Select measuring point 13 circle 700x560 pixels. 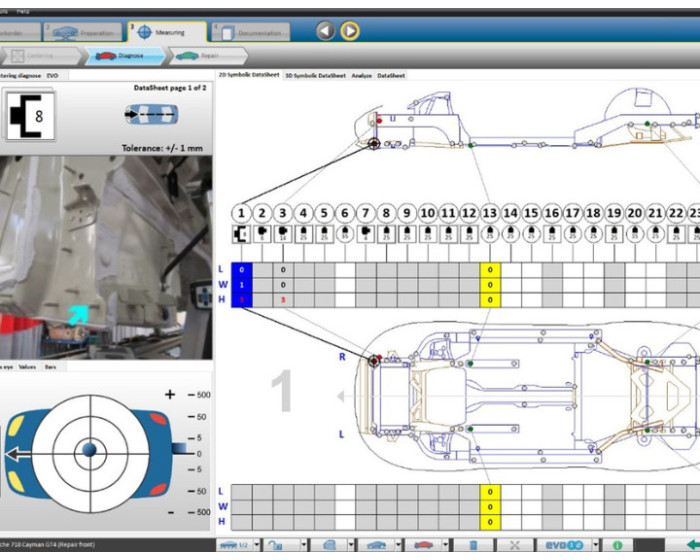point(490,213)
